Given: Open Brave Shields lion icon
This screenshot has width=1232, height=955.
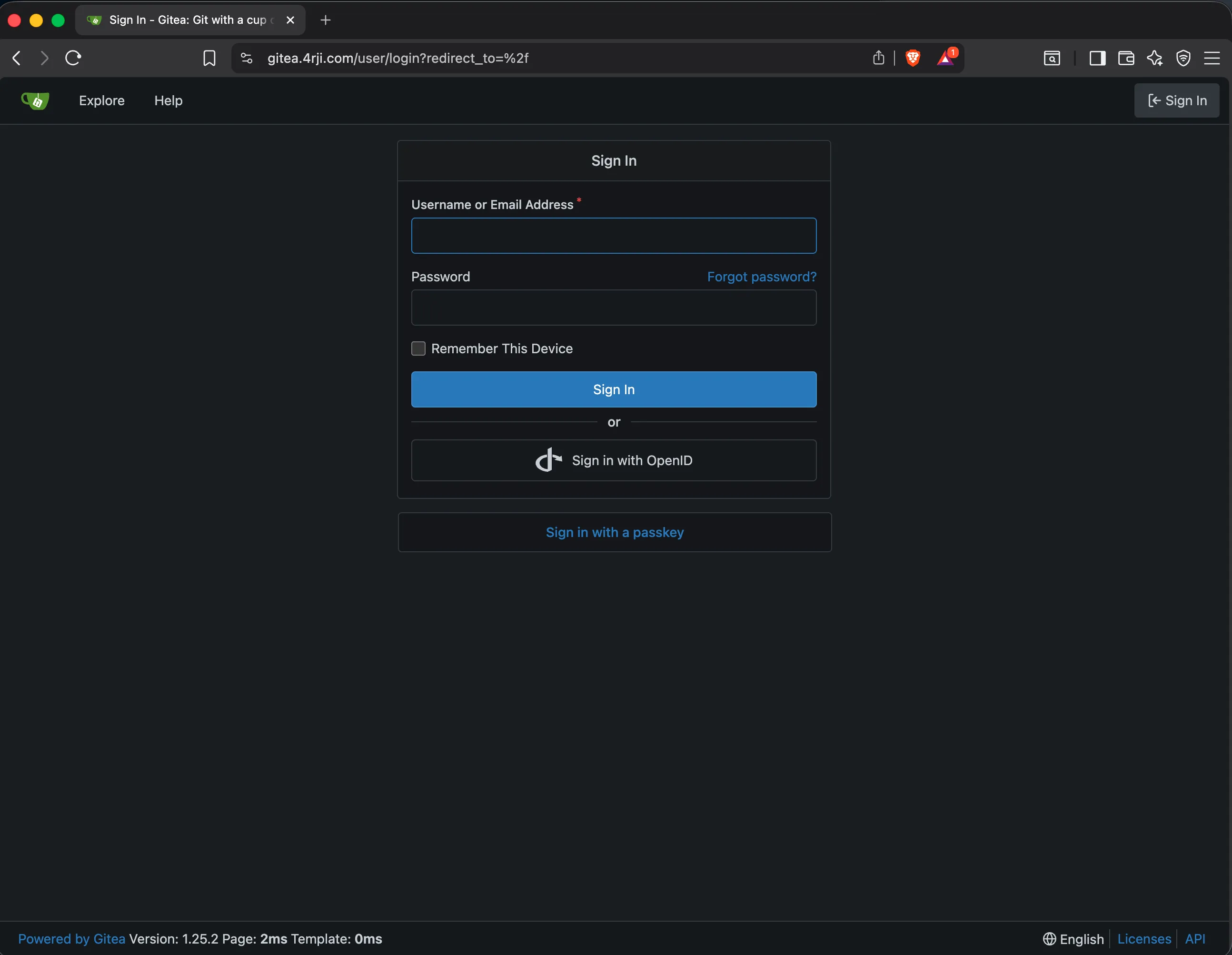Looking at the screenshot, I should point(913,58).
